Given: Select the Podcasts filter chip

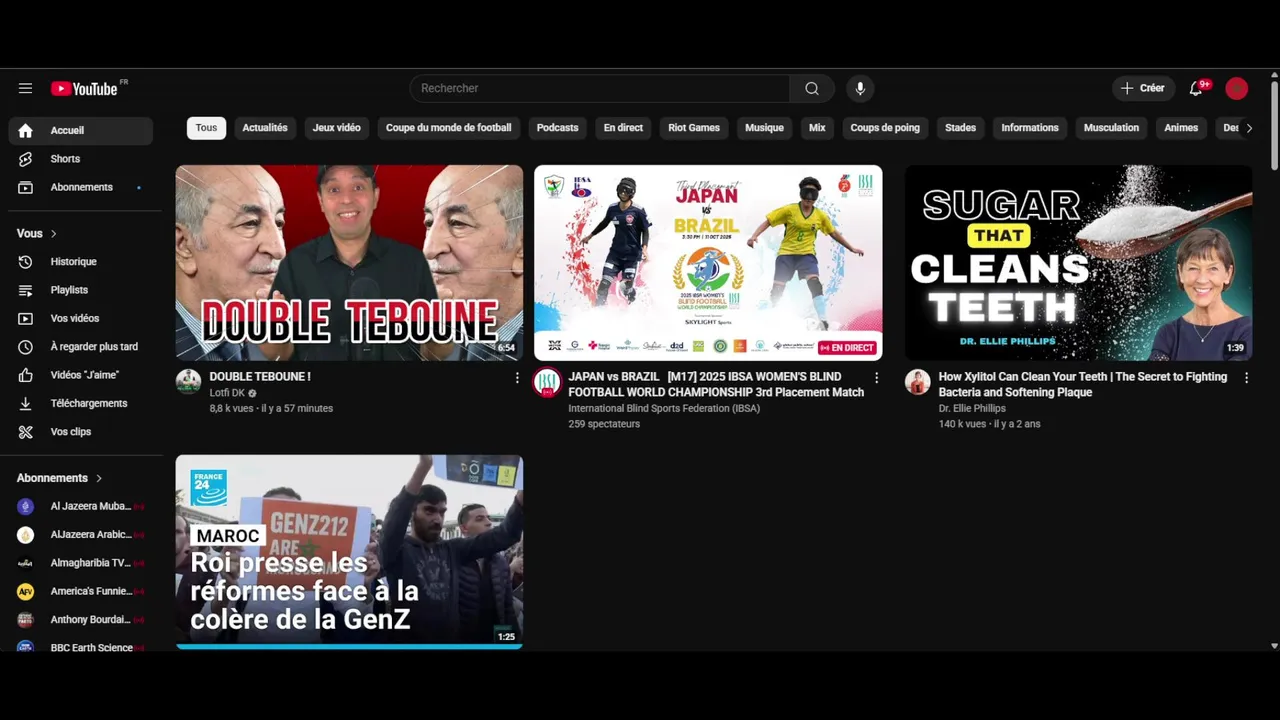Looking at the screenshot, I should coord(557,128).
